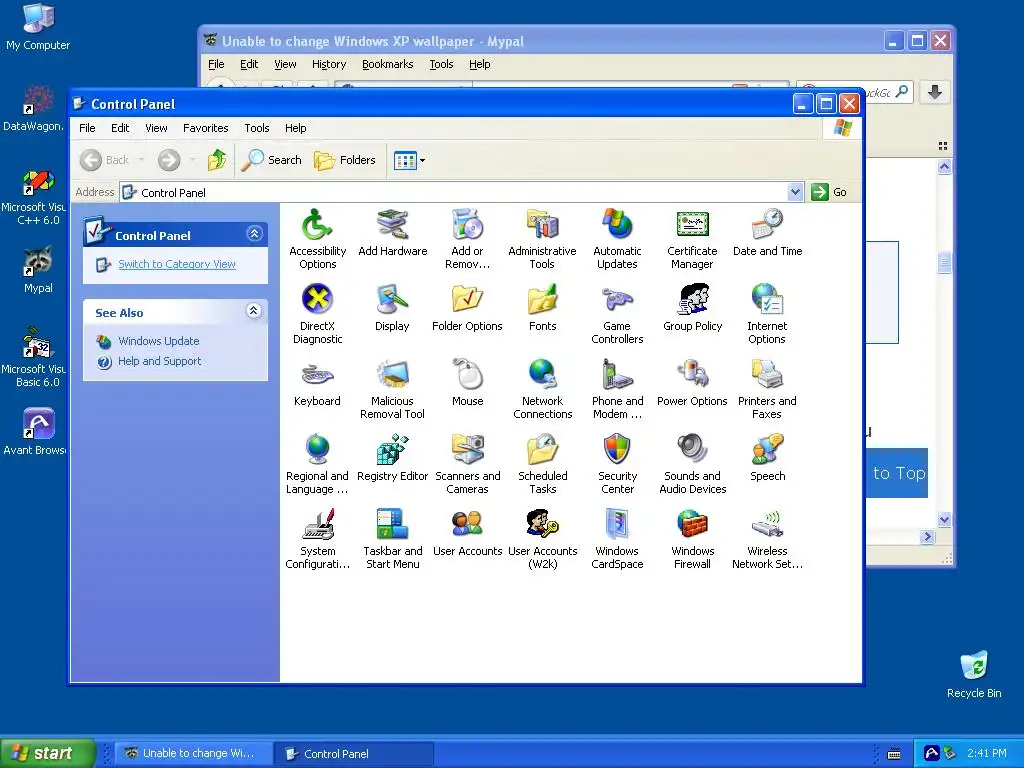Open Control Panel Favorites menu
This screenshot has height=768, width=1024.
click(206, 128)
